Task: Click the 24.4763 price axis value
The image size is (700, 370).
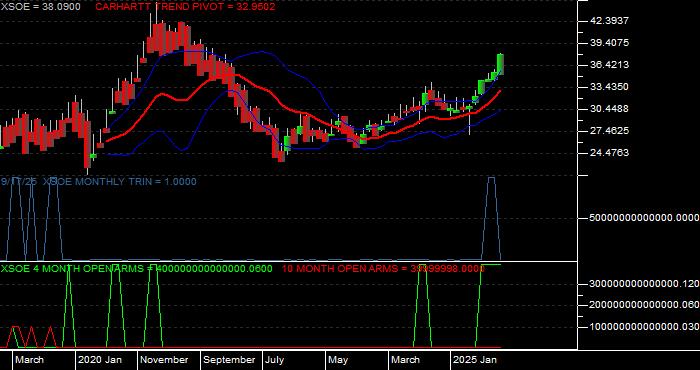Action: click(x=609, y=153)
